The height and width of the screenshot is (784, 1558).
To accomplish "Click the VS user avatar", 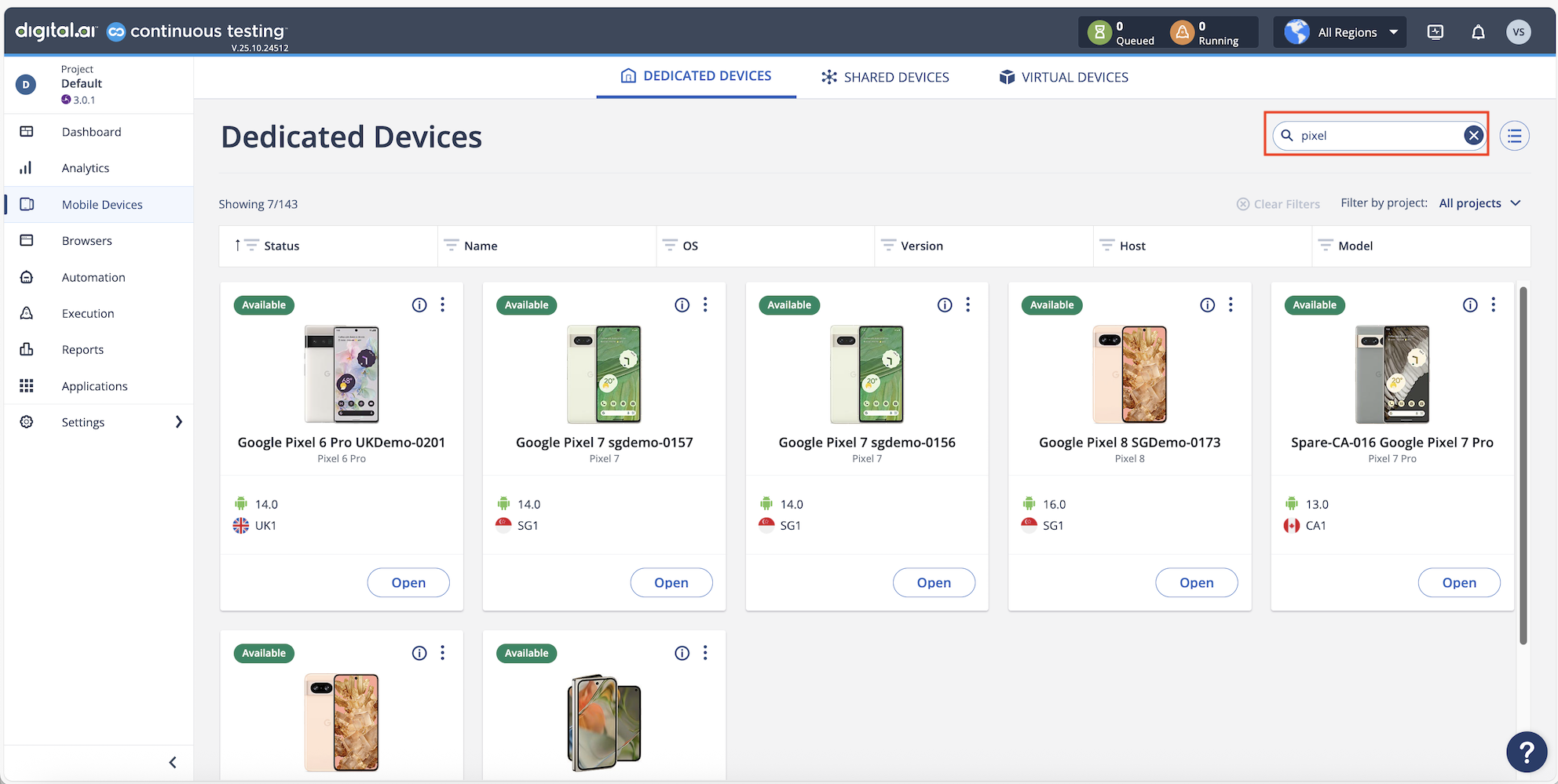I will 1518,32.
